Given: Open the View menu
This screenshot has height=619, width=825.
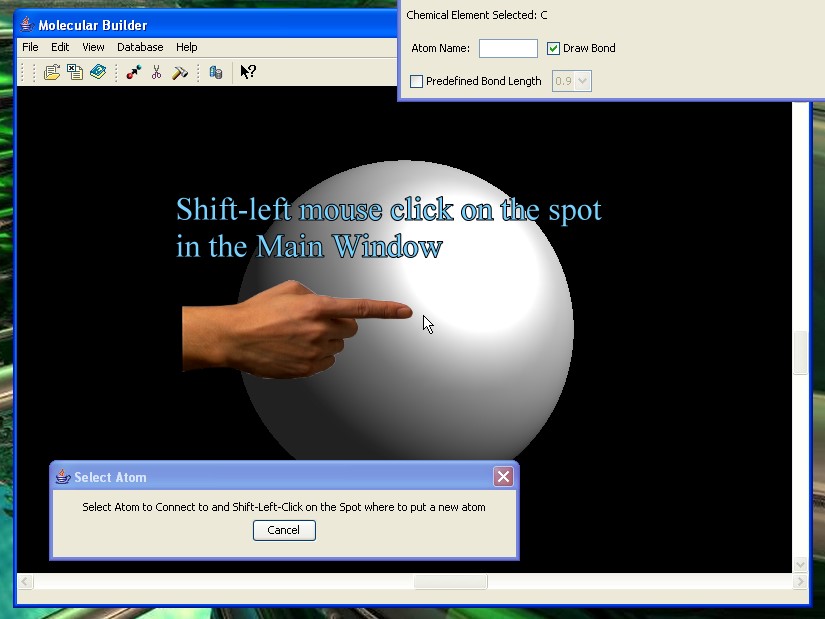Looking at the screenshot, I should (93, 47).
